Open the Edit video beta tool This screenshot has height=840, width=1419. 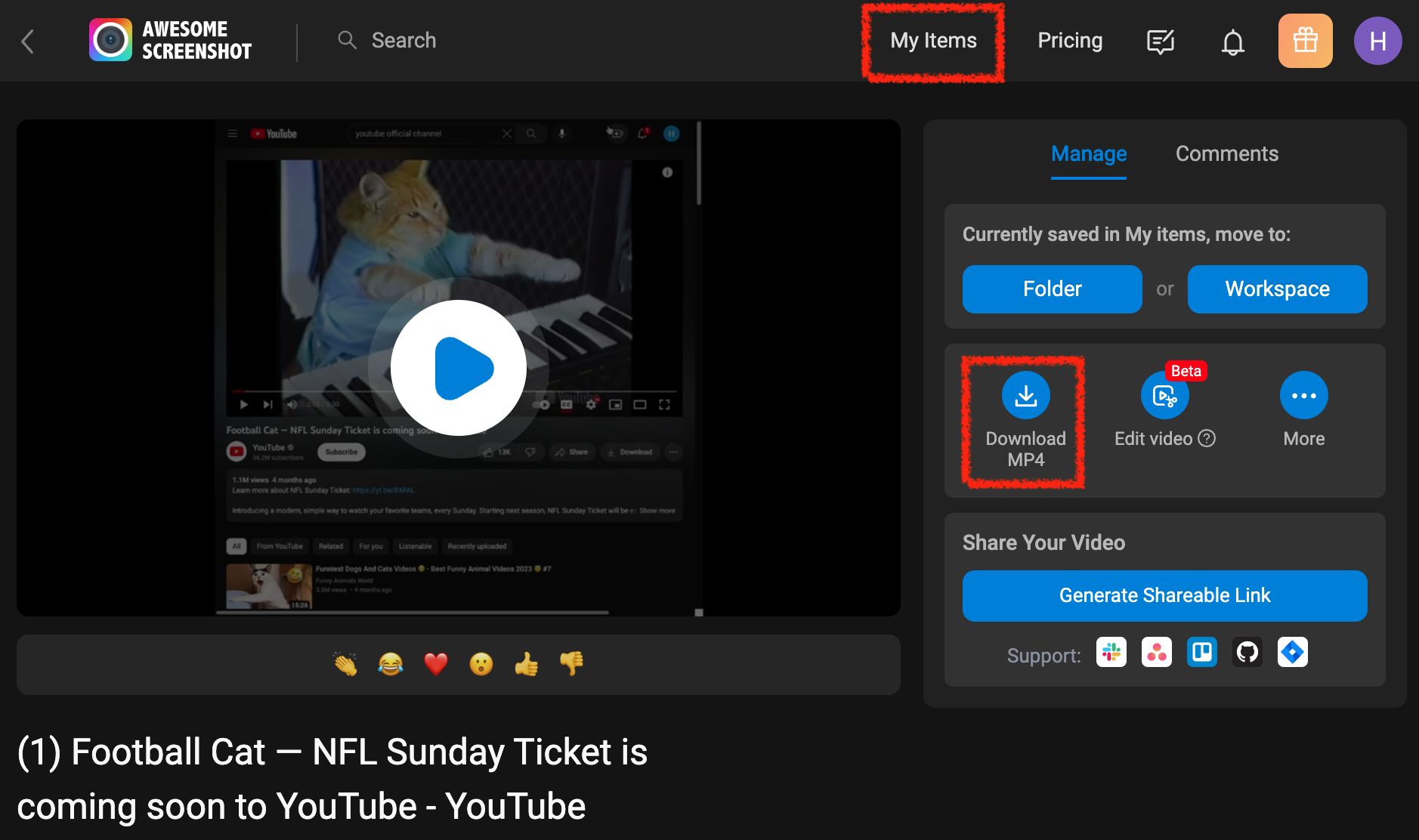(x=1164, y=396)
